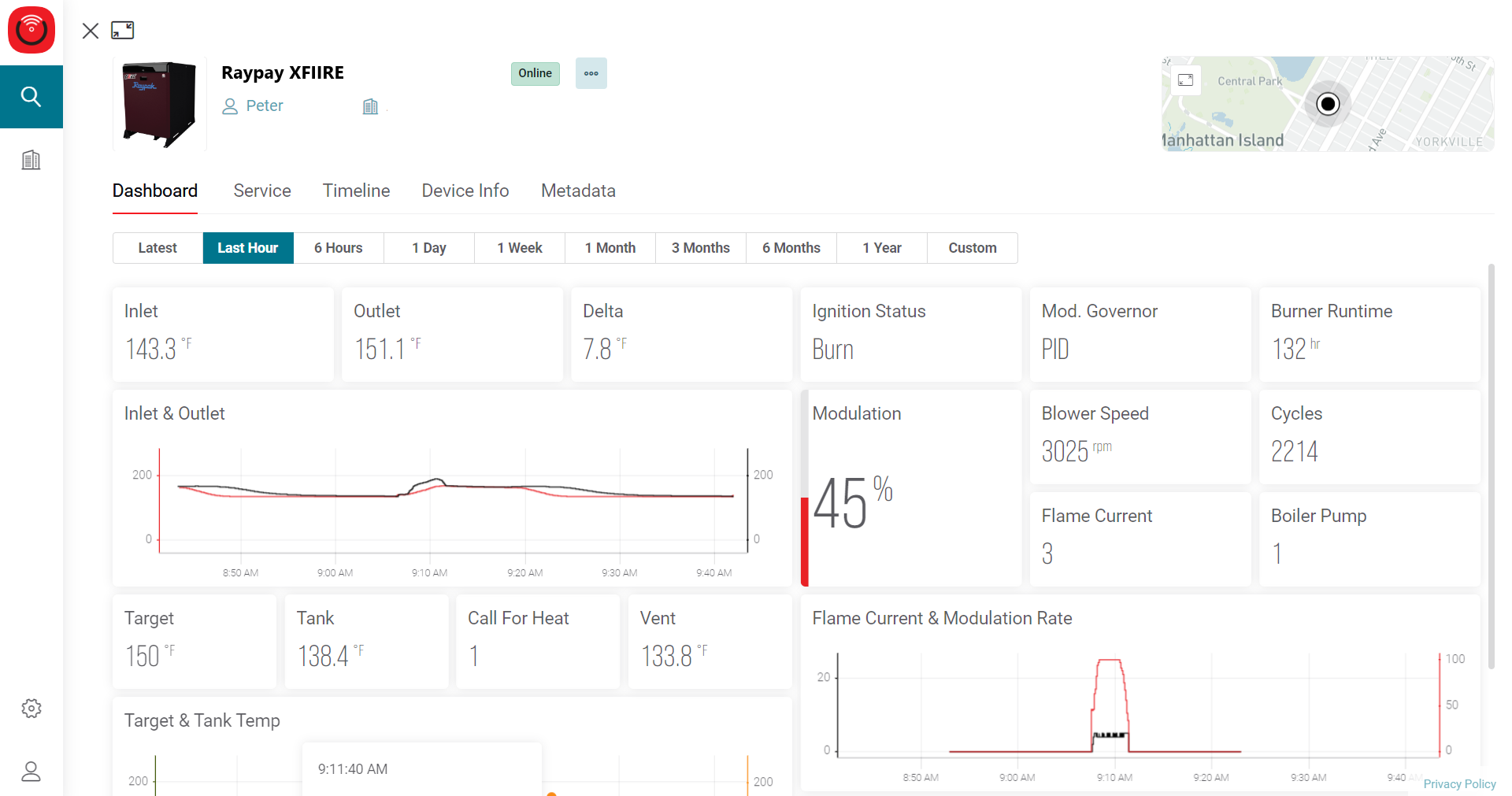The width and height of the screenshot is (1512, 796).
Task: Close the device detail panel
Action: pos(91,31)
